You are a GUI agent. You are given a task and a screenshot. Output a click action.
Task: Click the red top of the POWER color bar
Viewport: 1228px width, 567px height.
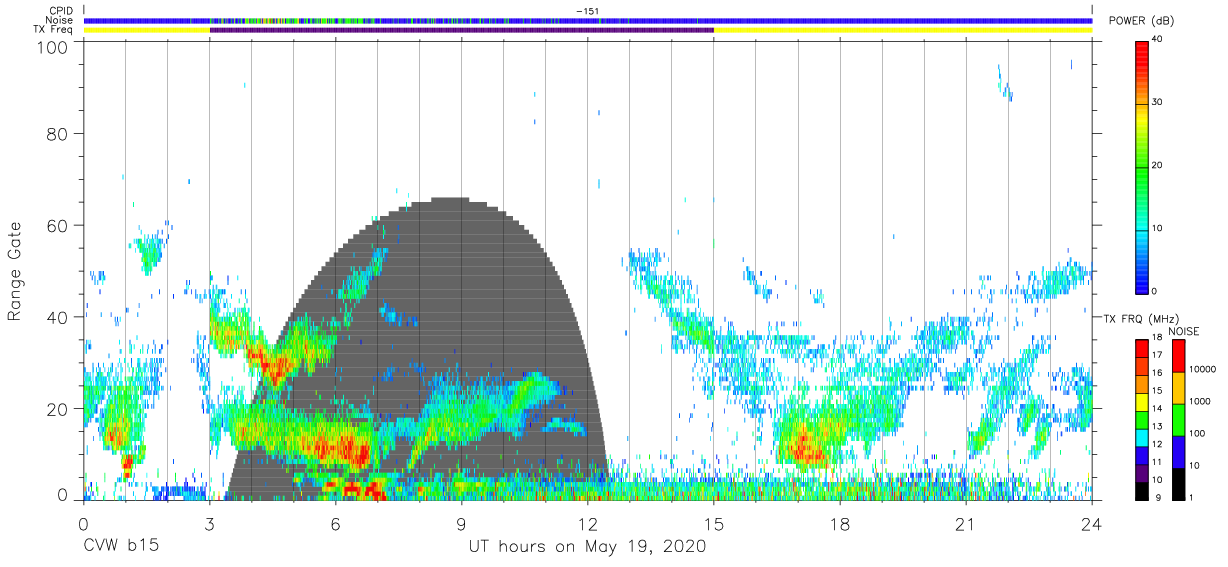click(x=1142, y=55)
